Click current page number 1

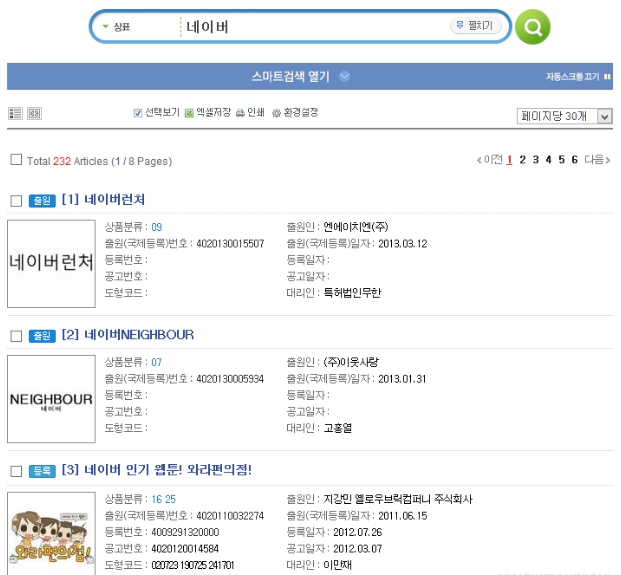[x=509, y=160]
